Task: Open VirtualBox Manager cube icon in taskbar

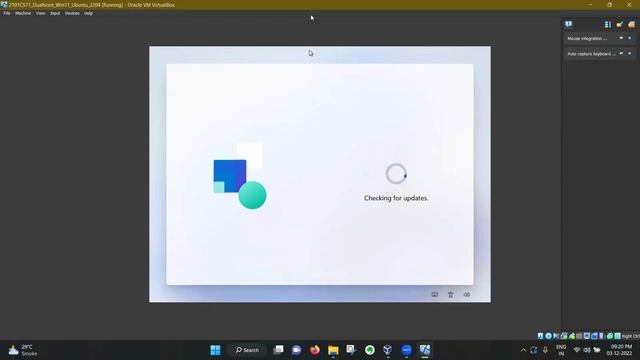Action: [x=388, y=350]
